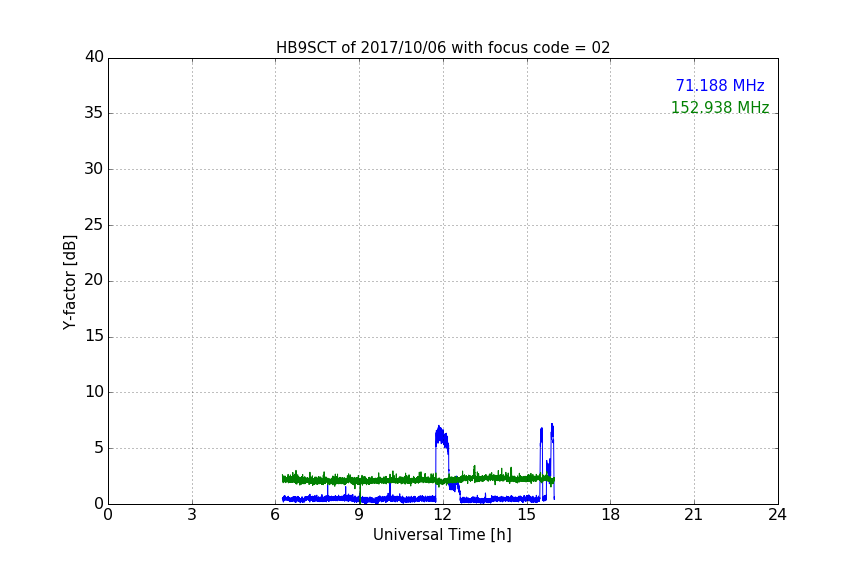Viewport: 864px width, 576px height.
Task: Click the Y-factor [dB] axis label
Action: click(x=69, y=282)
